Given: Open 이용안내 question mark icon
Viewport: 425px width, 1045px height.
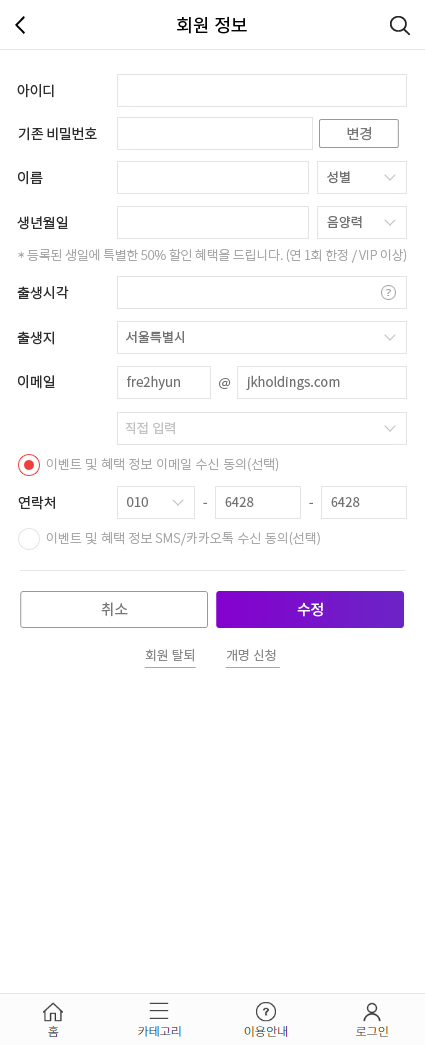Looking at the screenshot, I should coord(266,1011).
